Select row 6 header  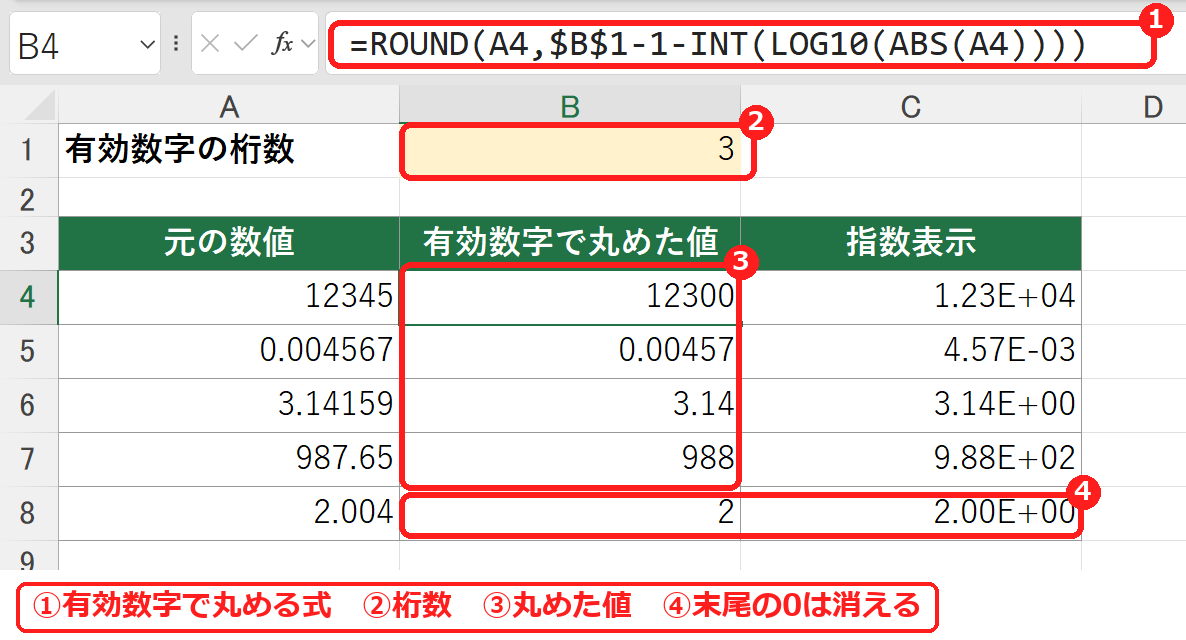28,405
